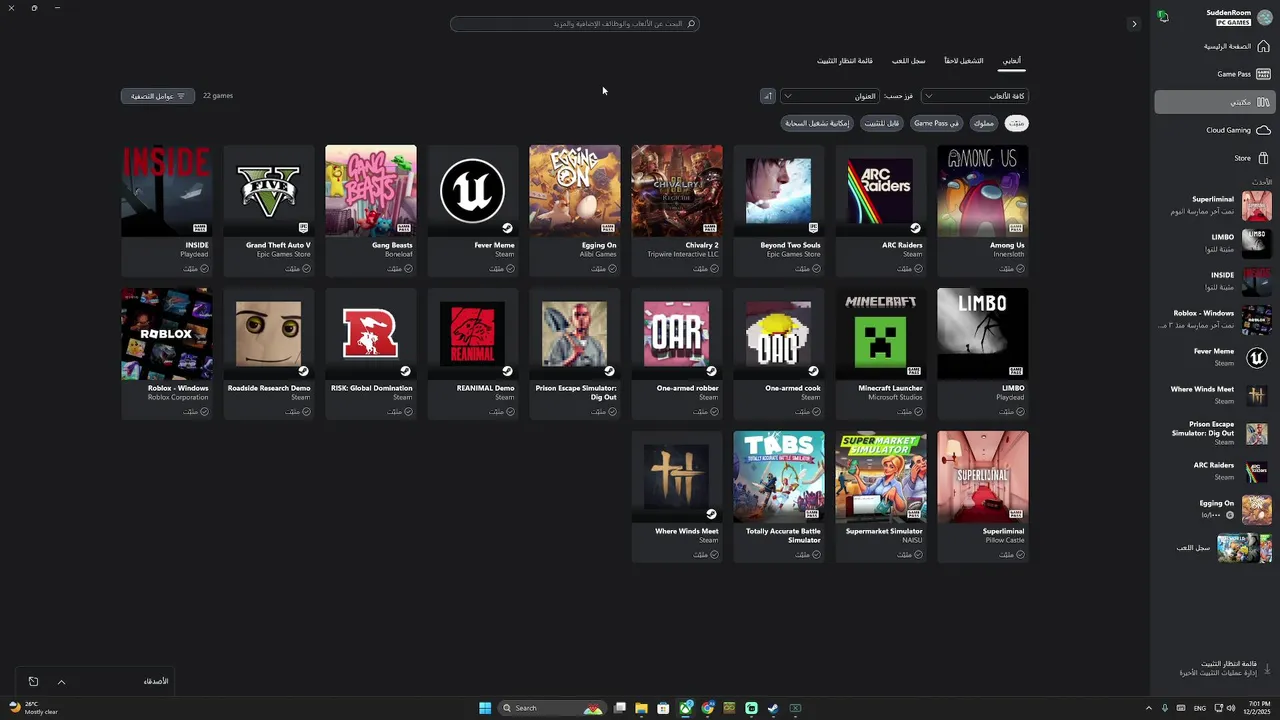This screenshot has height=720, width=1280.
Task: Expand the الأصدقاء friends panel chevron
Action: (x=61, y=682)
